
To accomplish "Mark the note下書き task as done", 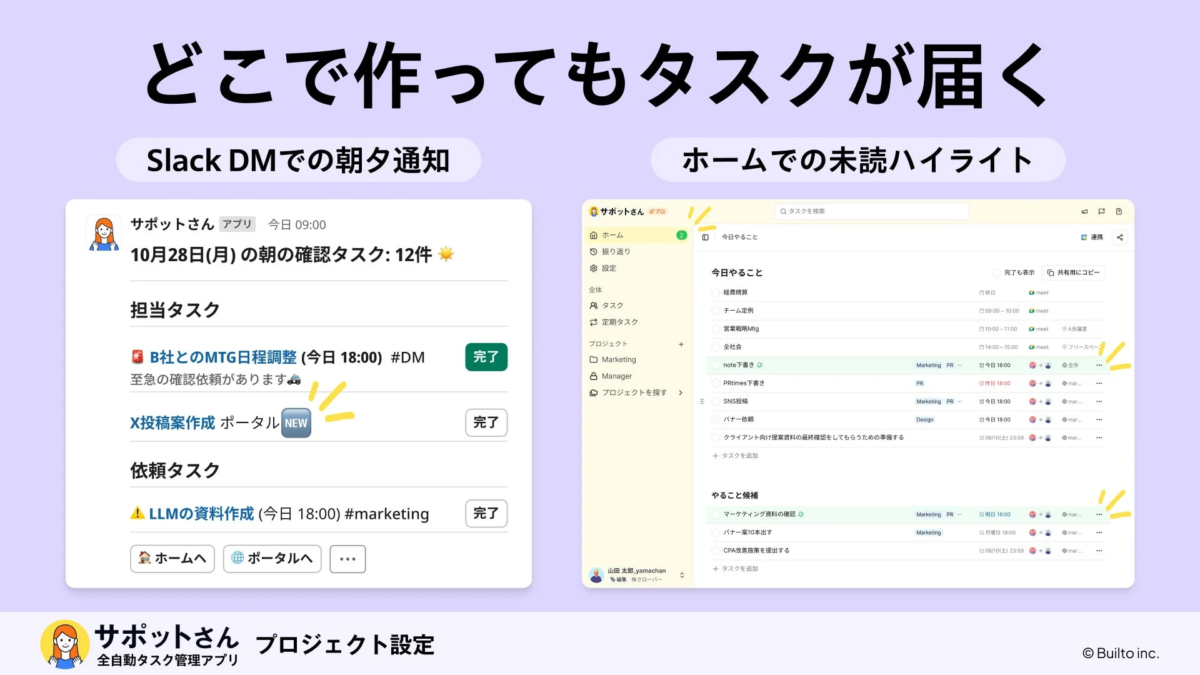I will pos(715,365).
